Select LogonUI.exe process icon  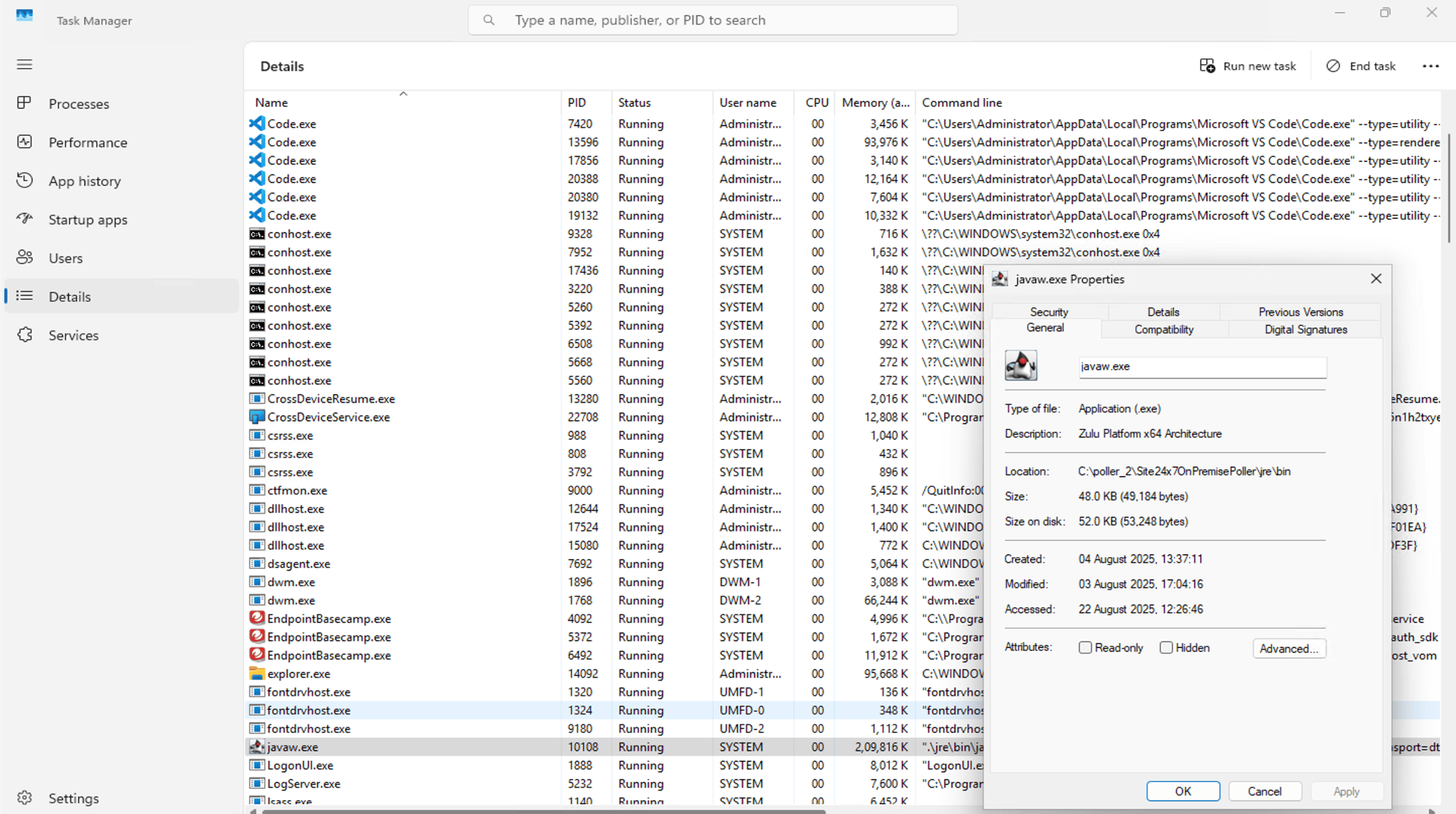257,765
